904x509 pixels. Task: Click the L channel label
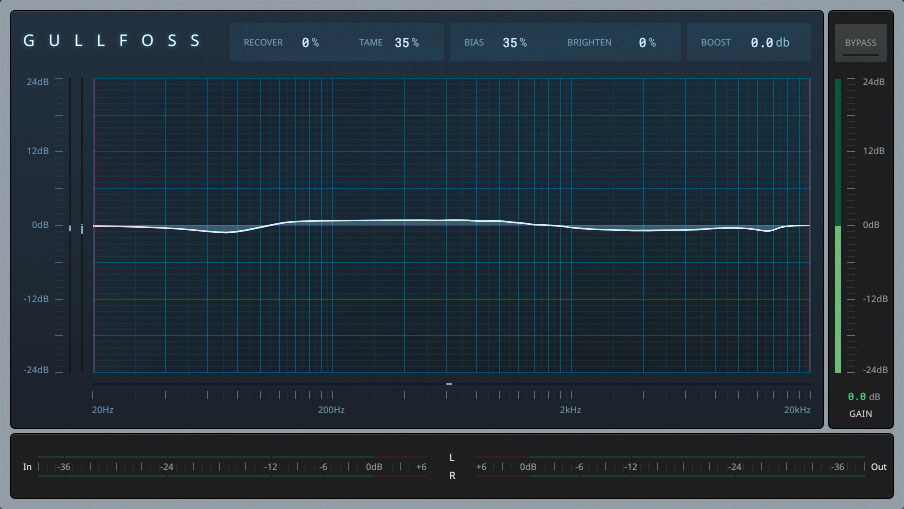point(451,458)
